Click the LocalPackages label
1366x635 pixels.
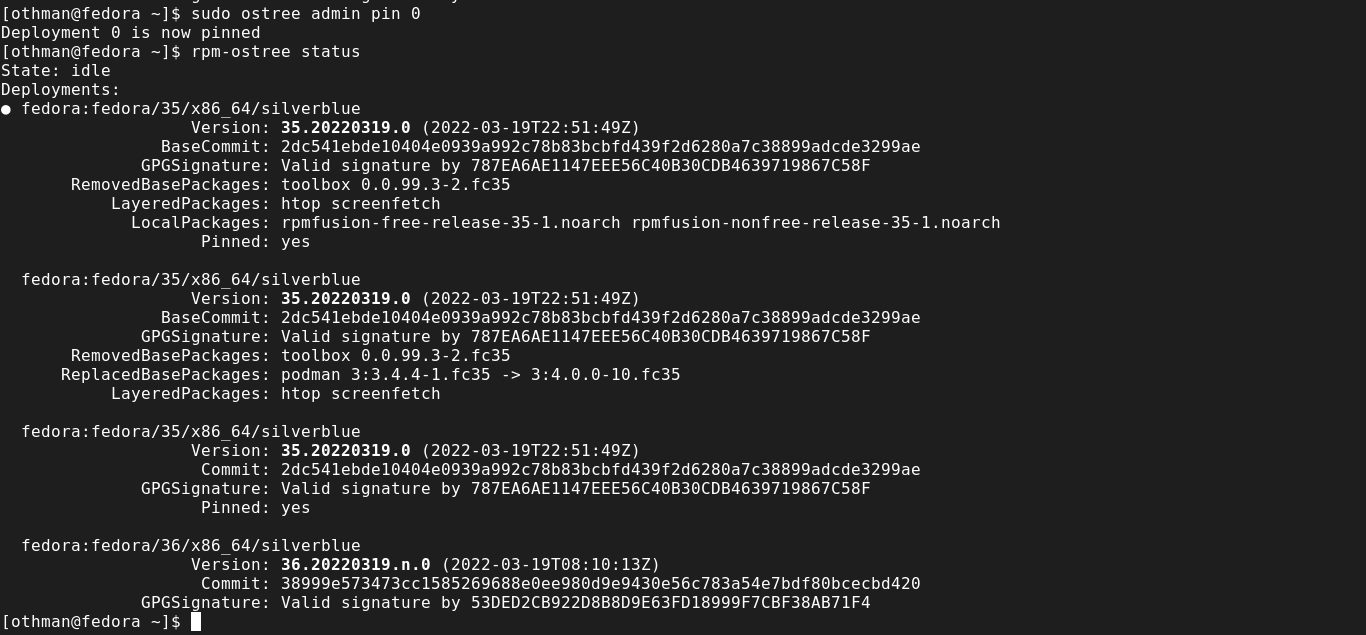coord(200,223)
